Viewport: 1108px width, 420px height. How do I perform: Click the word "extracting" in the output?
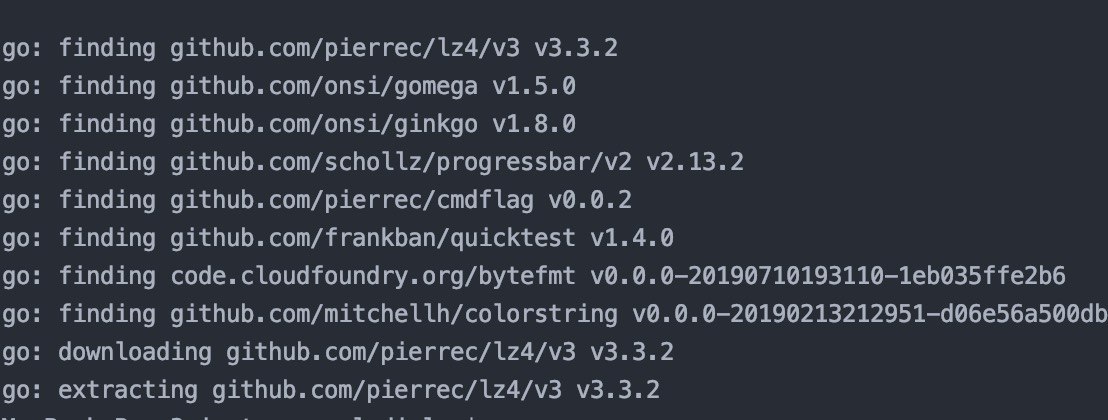128,390
